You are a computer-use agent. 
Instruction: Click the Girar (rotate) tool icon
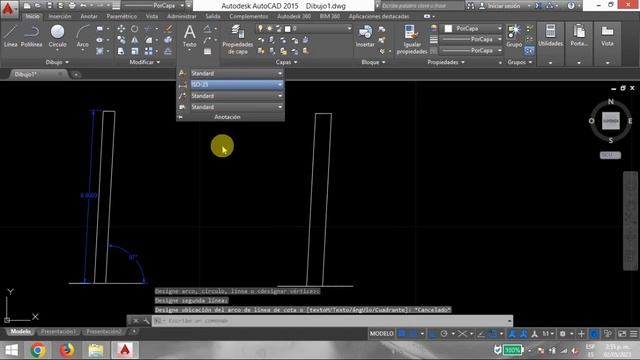tap(134, 29)
